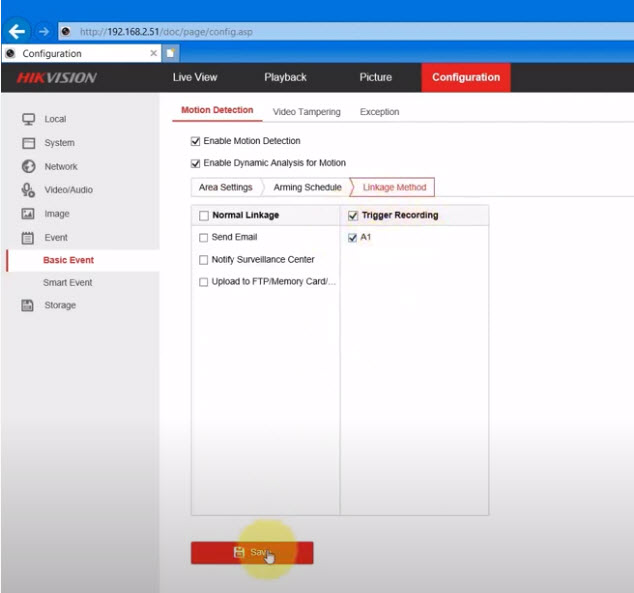Click the Local monitor icon in sidebar

tap(28, 119)
